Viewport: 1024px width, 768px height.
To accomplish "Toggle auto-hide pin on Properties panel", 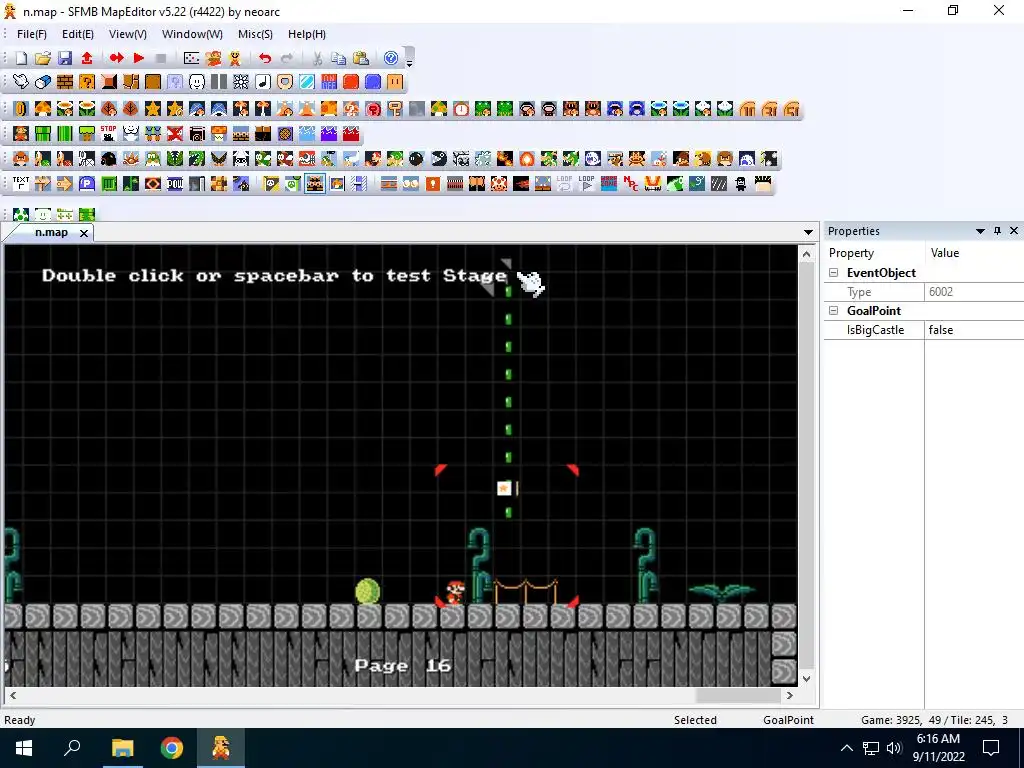I will pyautogui.click(x=997, y=231).
